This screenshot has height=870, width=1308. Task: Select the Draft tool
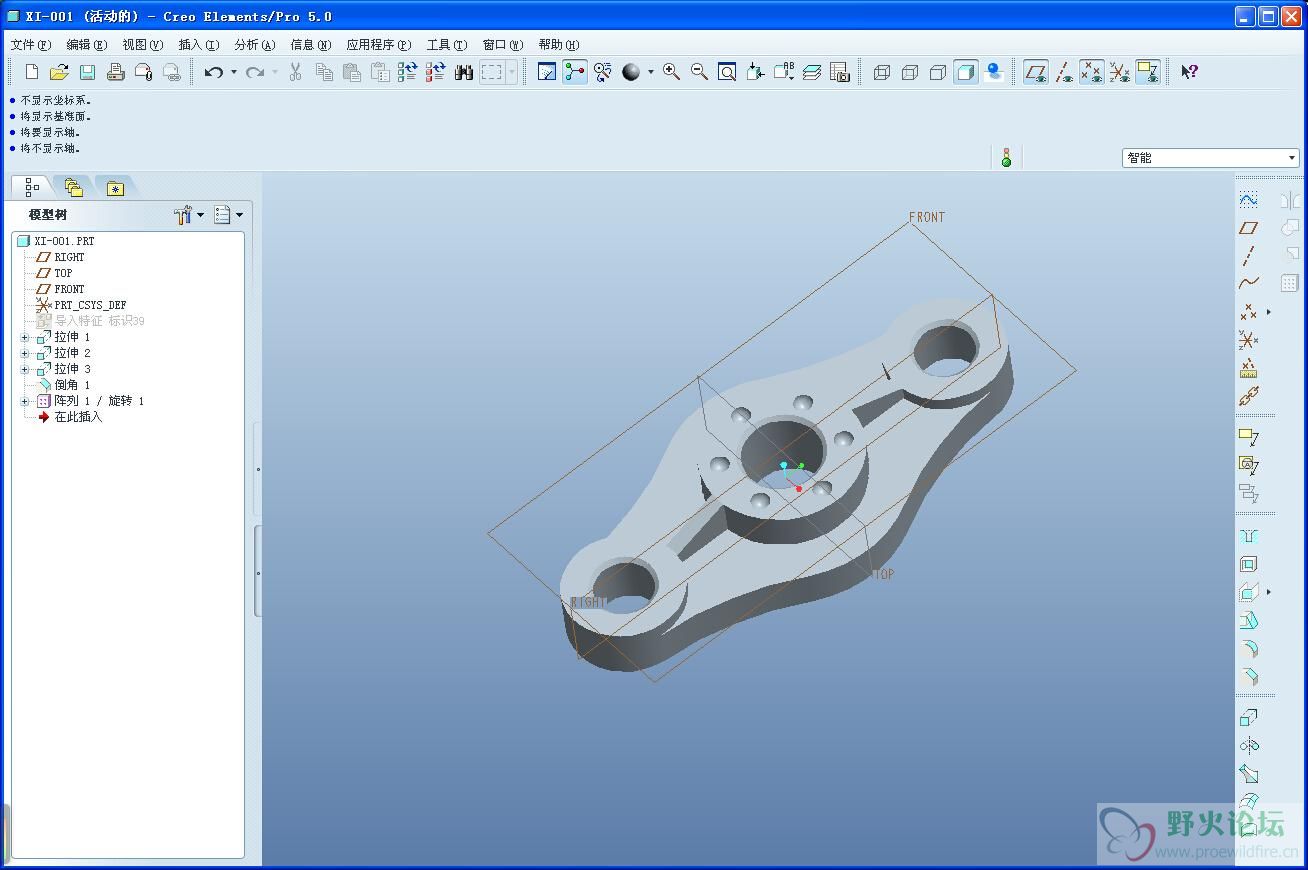pos(1248,620)
